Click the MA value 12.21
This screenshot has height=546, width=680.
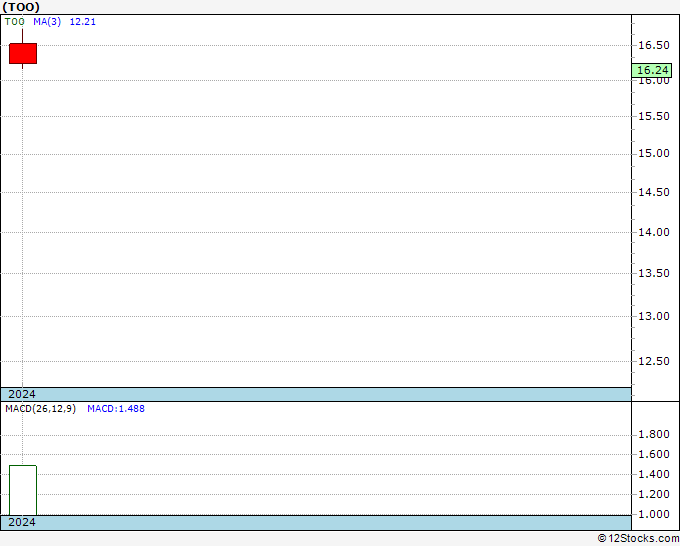82,22
